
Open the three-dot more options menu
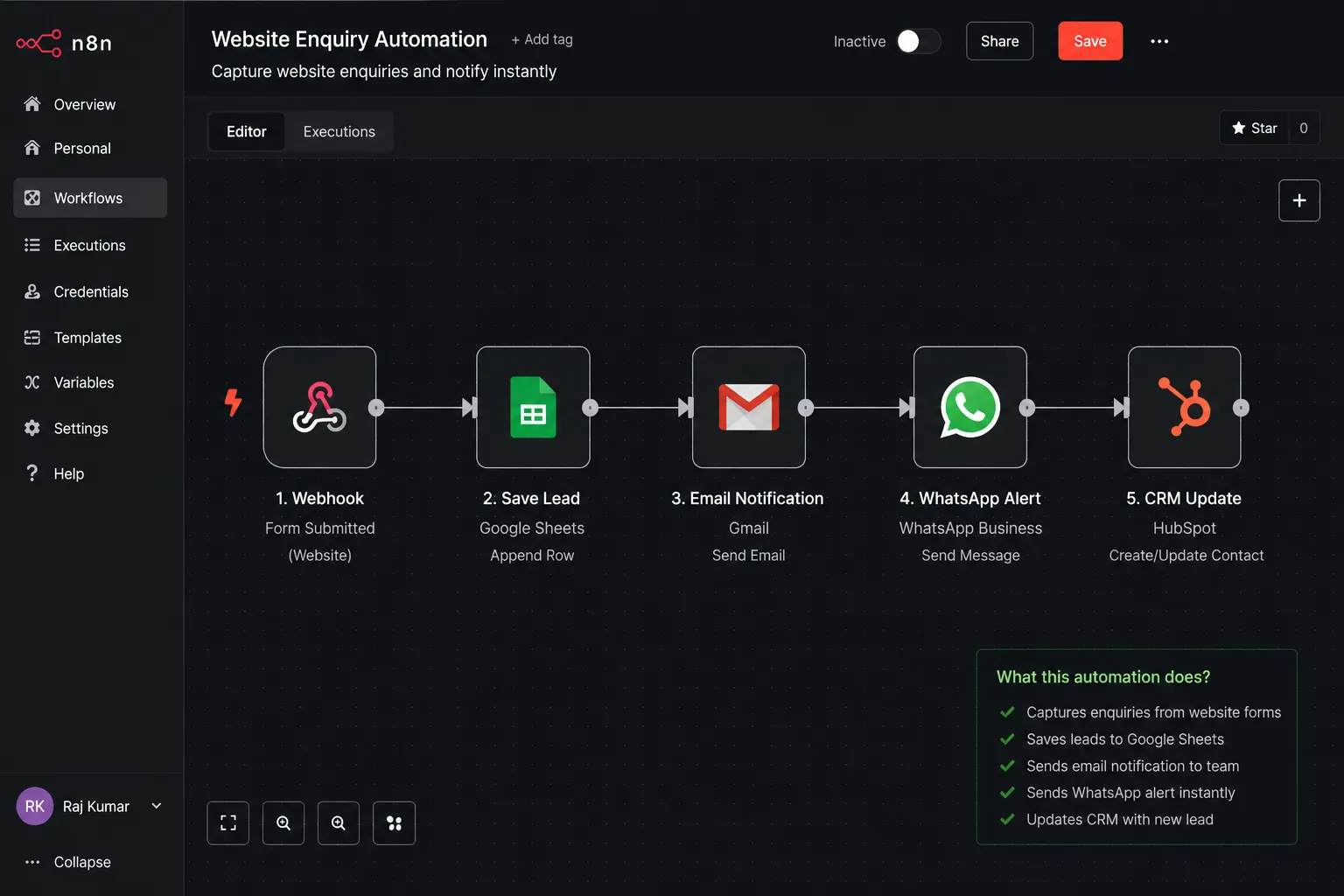[x=1159, y=41]
